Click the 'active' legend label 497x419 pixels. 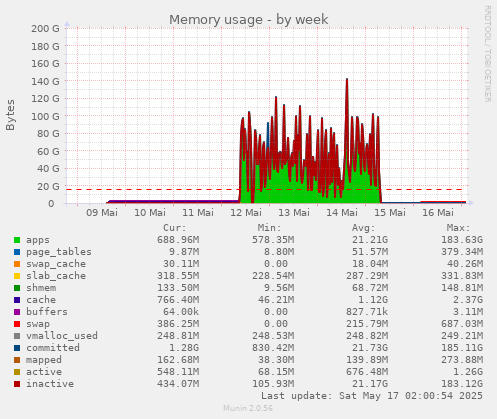coord(44,372)
